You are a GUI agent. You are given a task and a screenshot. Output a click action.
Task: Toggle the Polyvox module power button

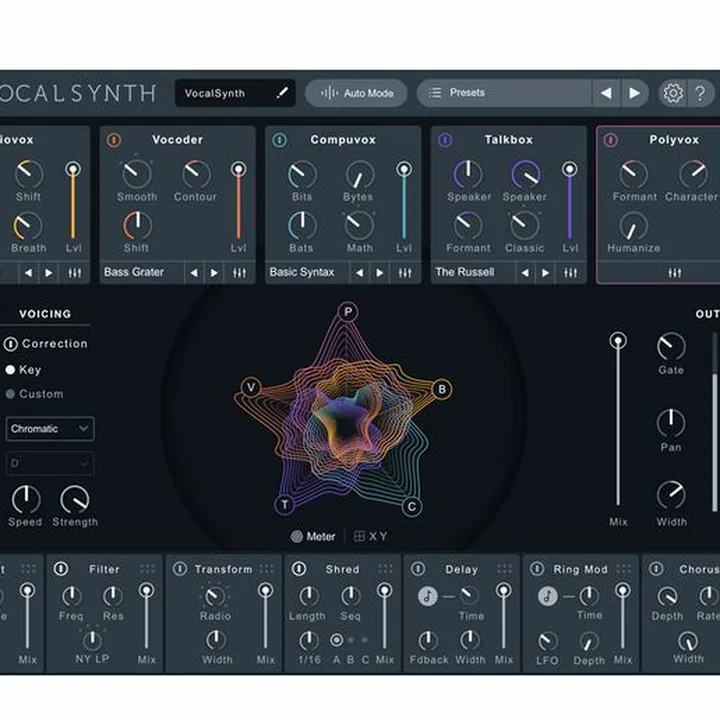click(610, 140)
